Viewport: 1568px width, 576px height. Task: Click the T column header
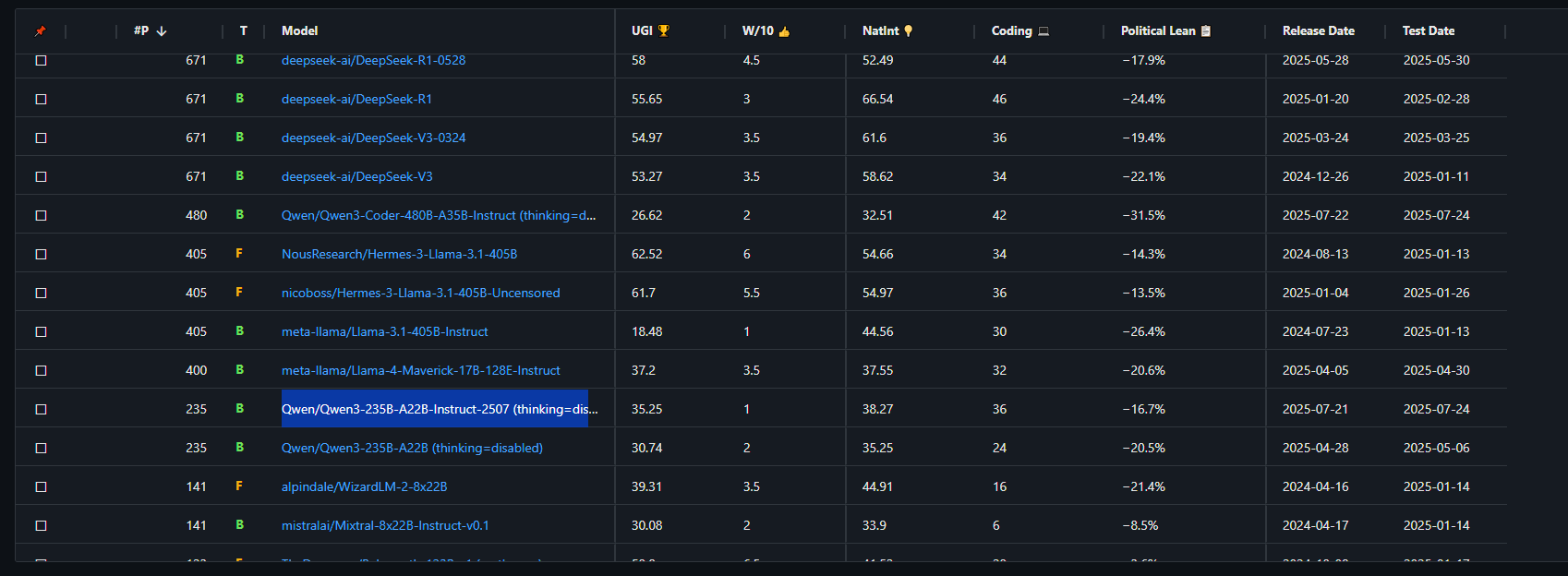[x=244, y=30]
